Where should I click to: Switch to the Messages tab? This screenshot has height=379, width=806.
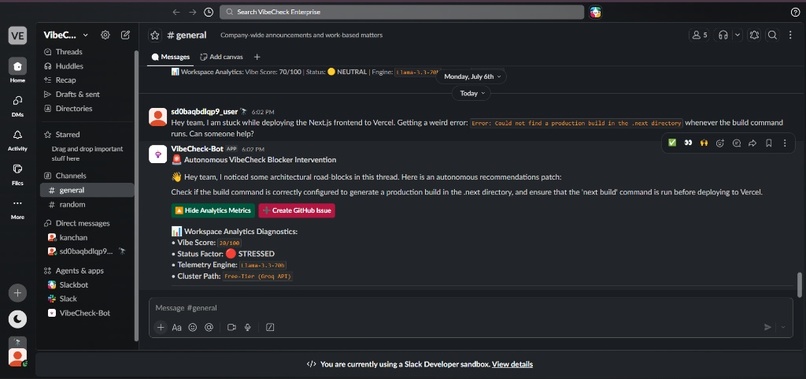click(x=171, y=57)
